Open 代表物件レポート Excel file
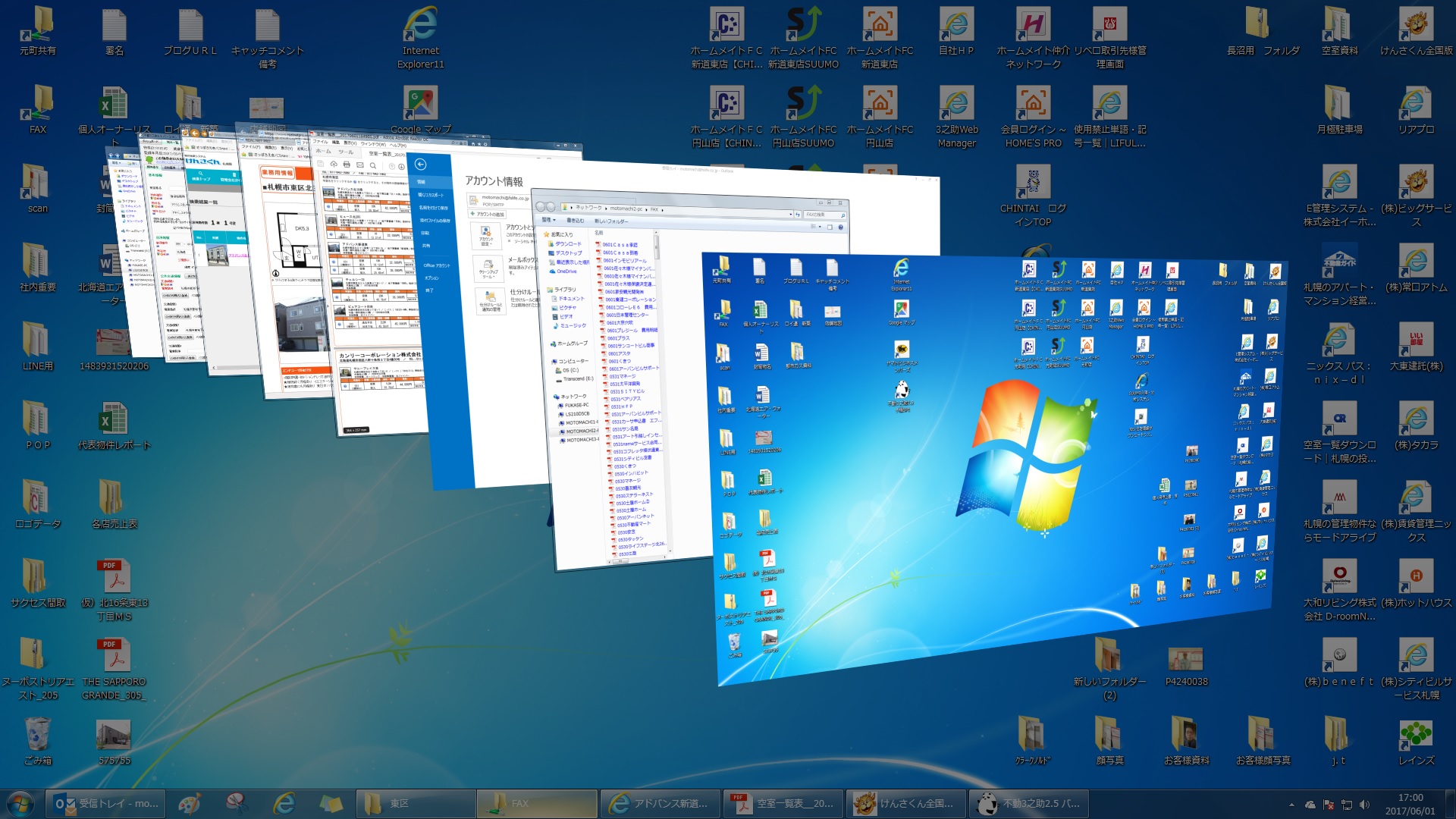This screenshot has height=819, width=1456. pyautogui.click(x=115, y=426)
